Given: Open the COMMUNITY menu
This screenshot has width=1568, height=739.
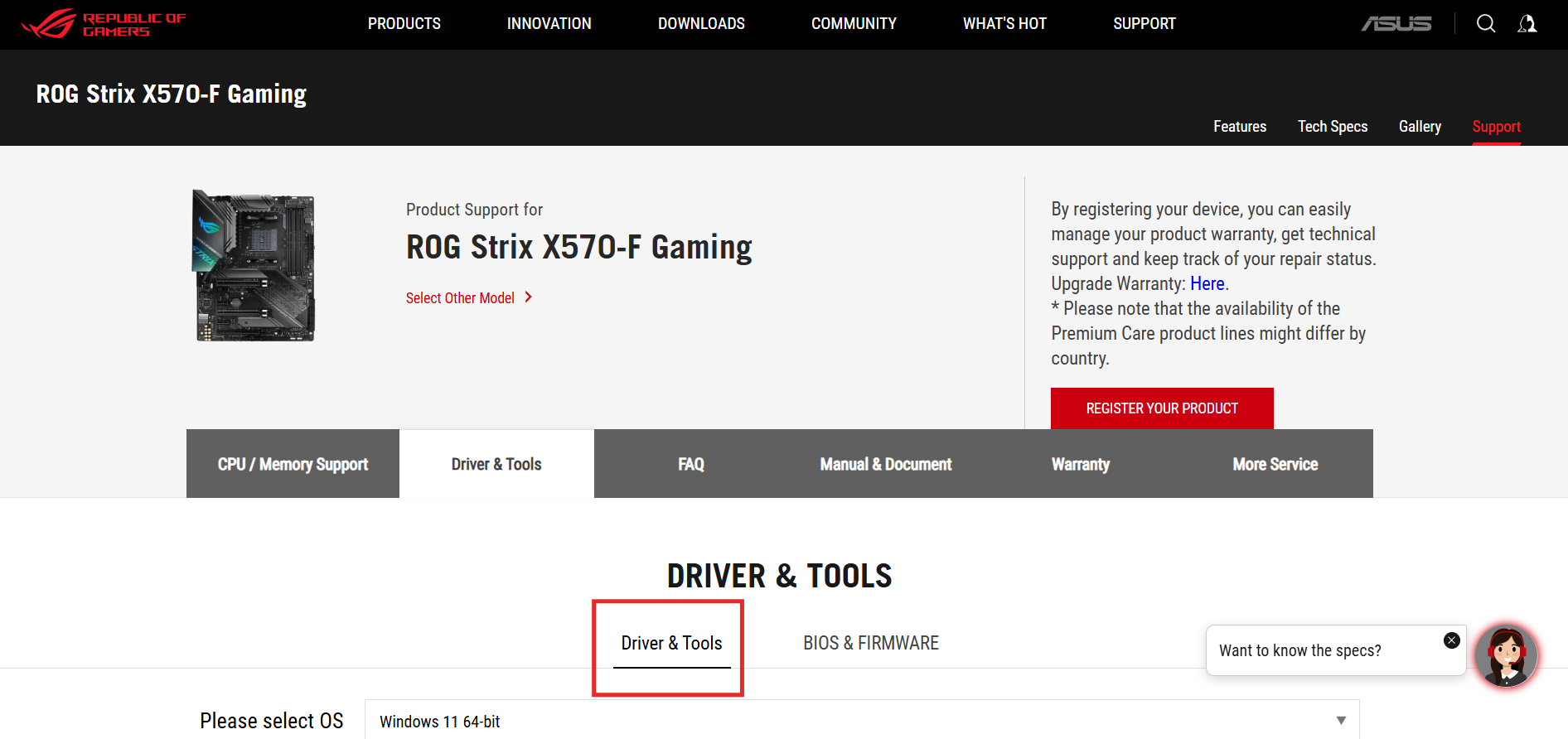Looking at the screenshot, I should pos(854,24).
